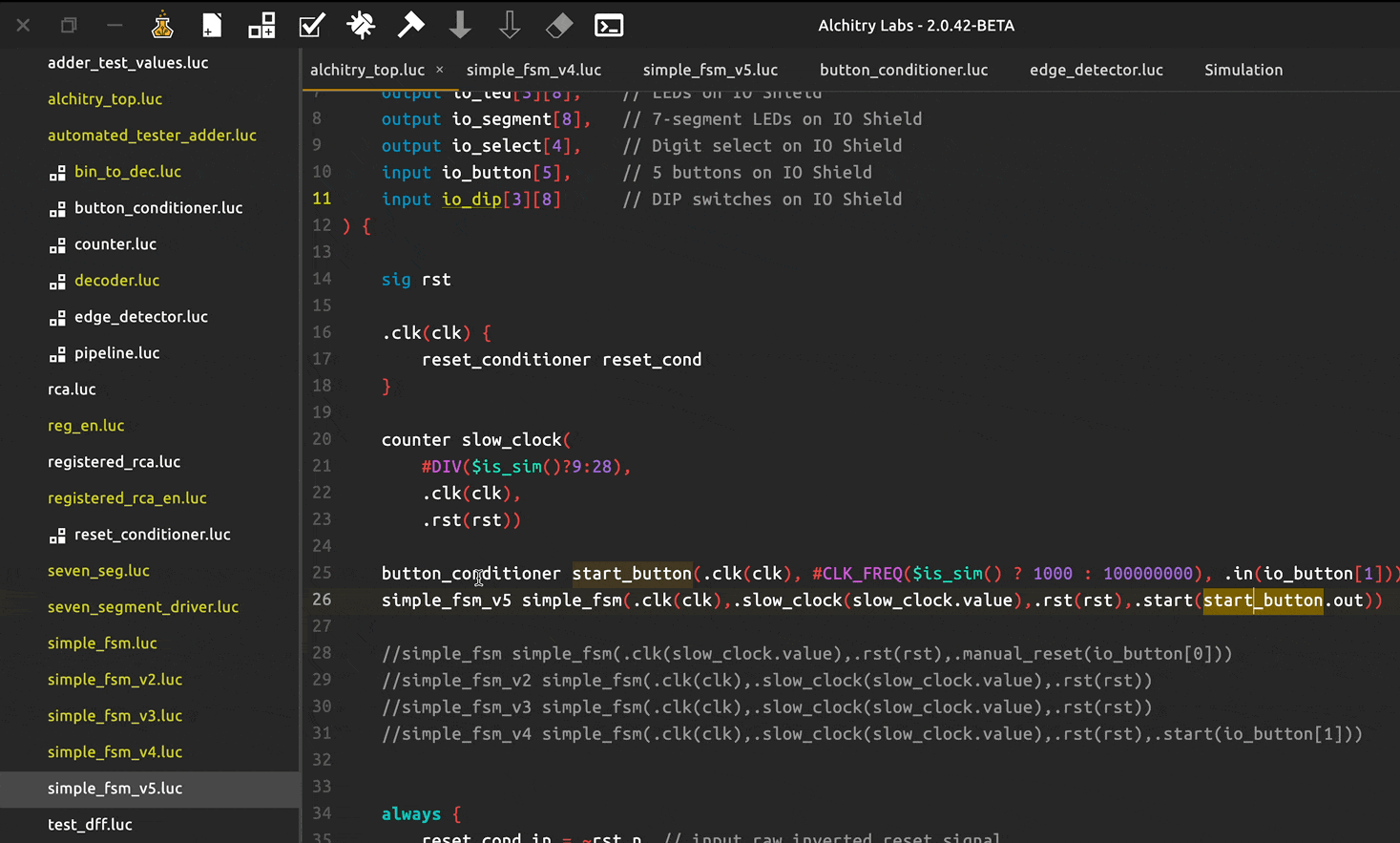Switch to the simple_fsm_v4.luc tab
The width and height of the screenshot is (1400, 843).
pos(533,70)
